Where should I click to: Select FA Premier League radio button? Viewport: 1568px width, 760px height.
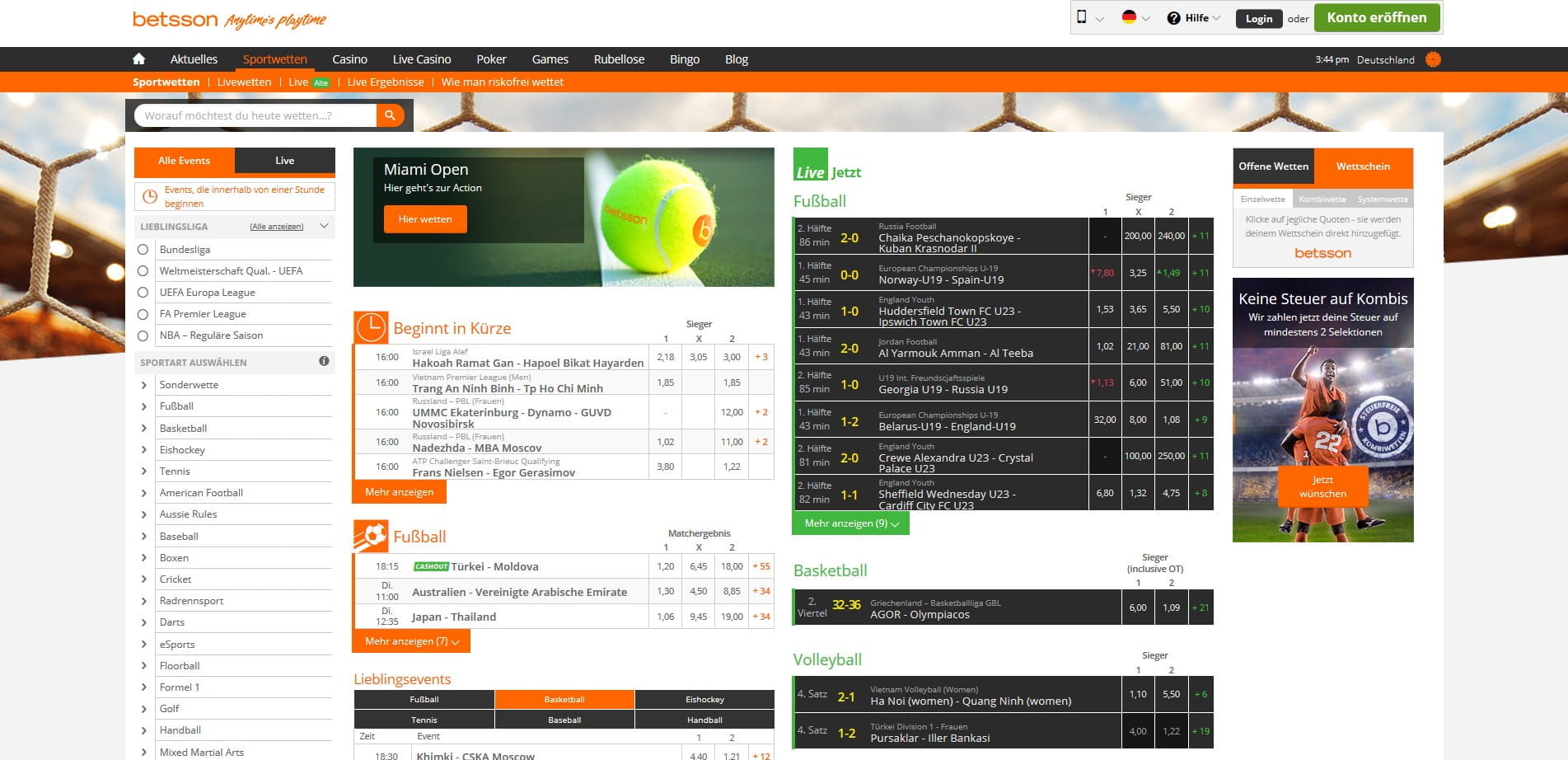(143, 313)
